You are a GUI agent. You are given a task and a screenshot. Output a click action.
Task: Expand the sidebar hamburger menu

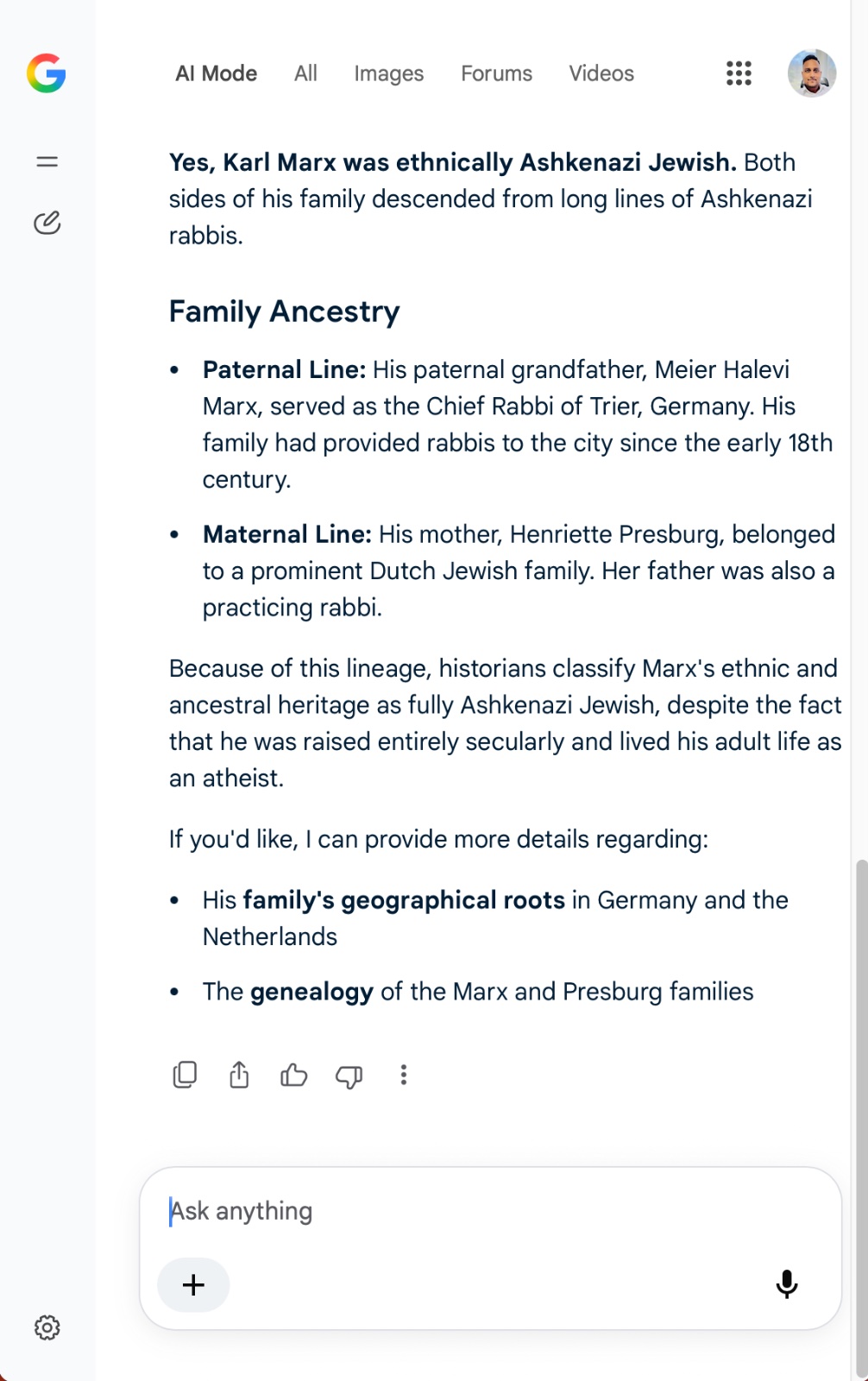click(x=47, y=161)
